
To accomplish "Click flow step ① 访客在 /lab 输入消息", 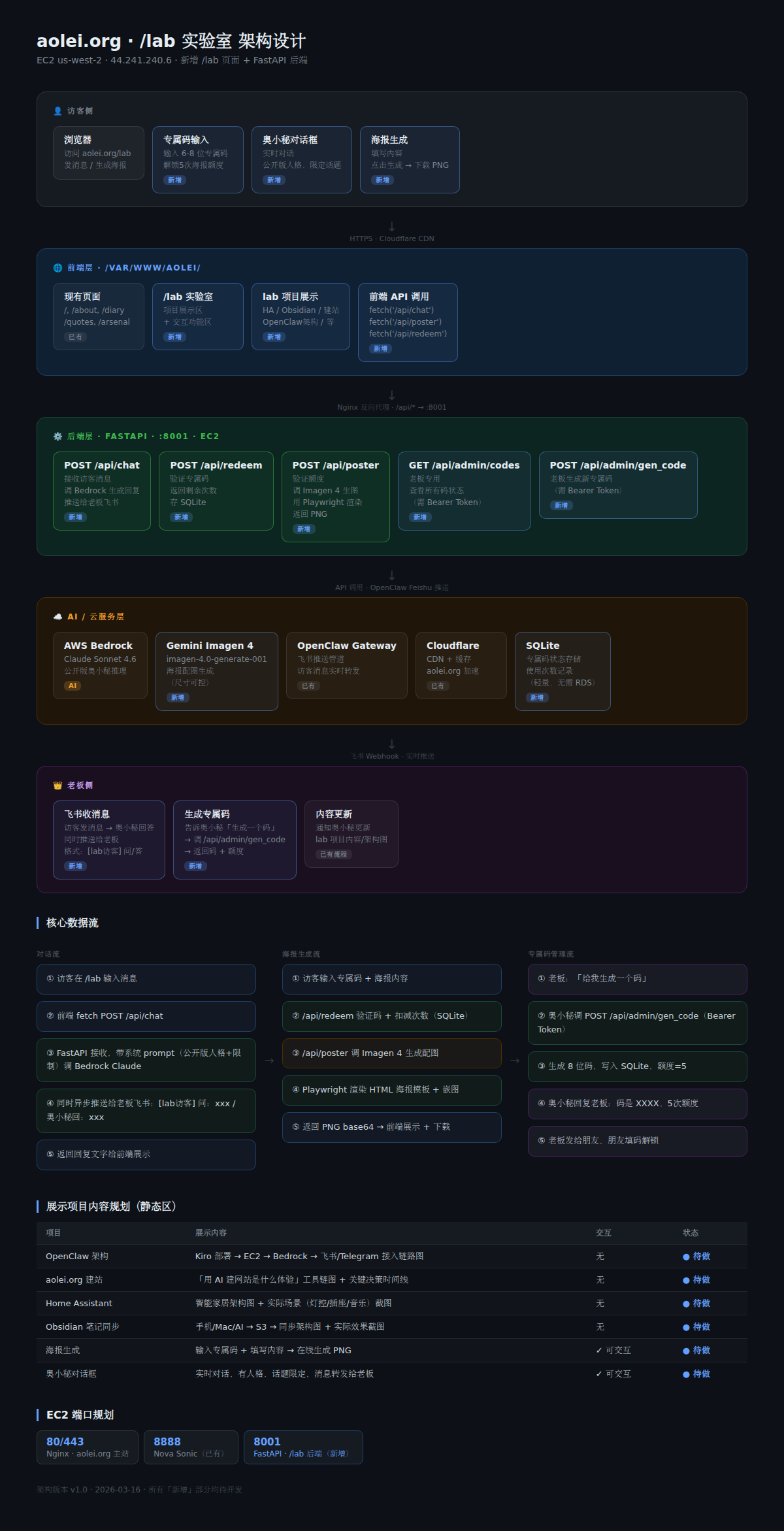I will (x=146, y=979).
